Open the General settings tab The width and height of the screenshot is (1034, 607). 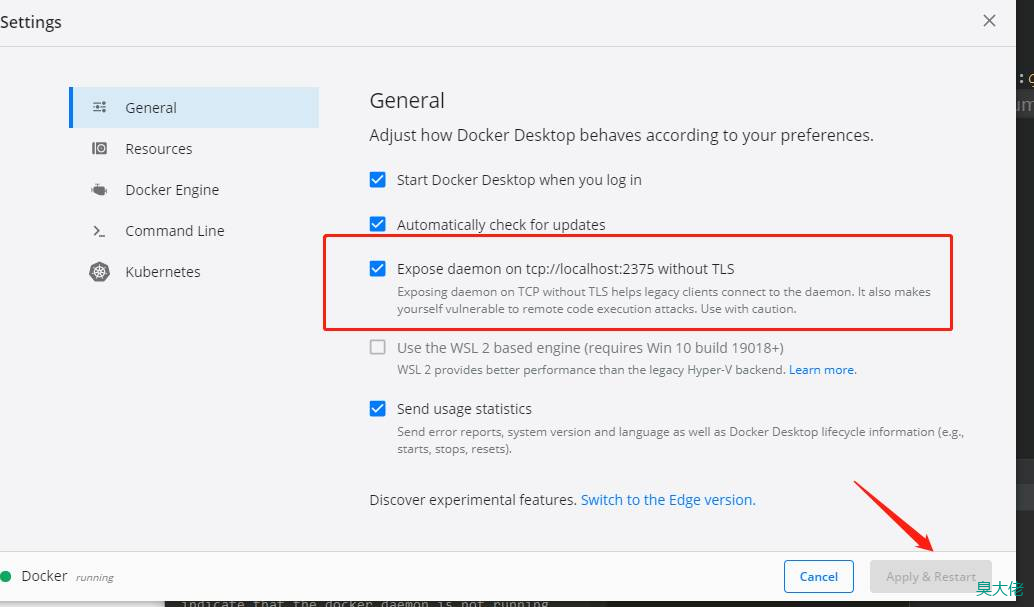point(195,108)
